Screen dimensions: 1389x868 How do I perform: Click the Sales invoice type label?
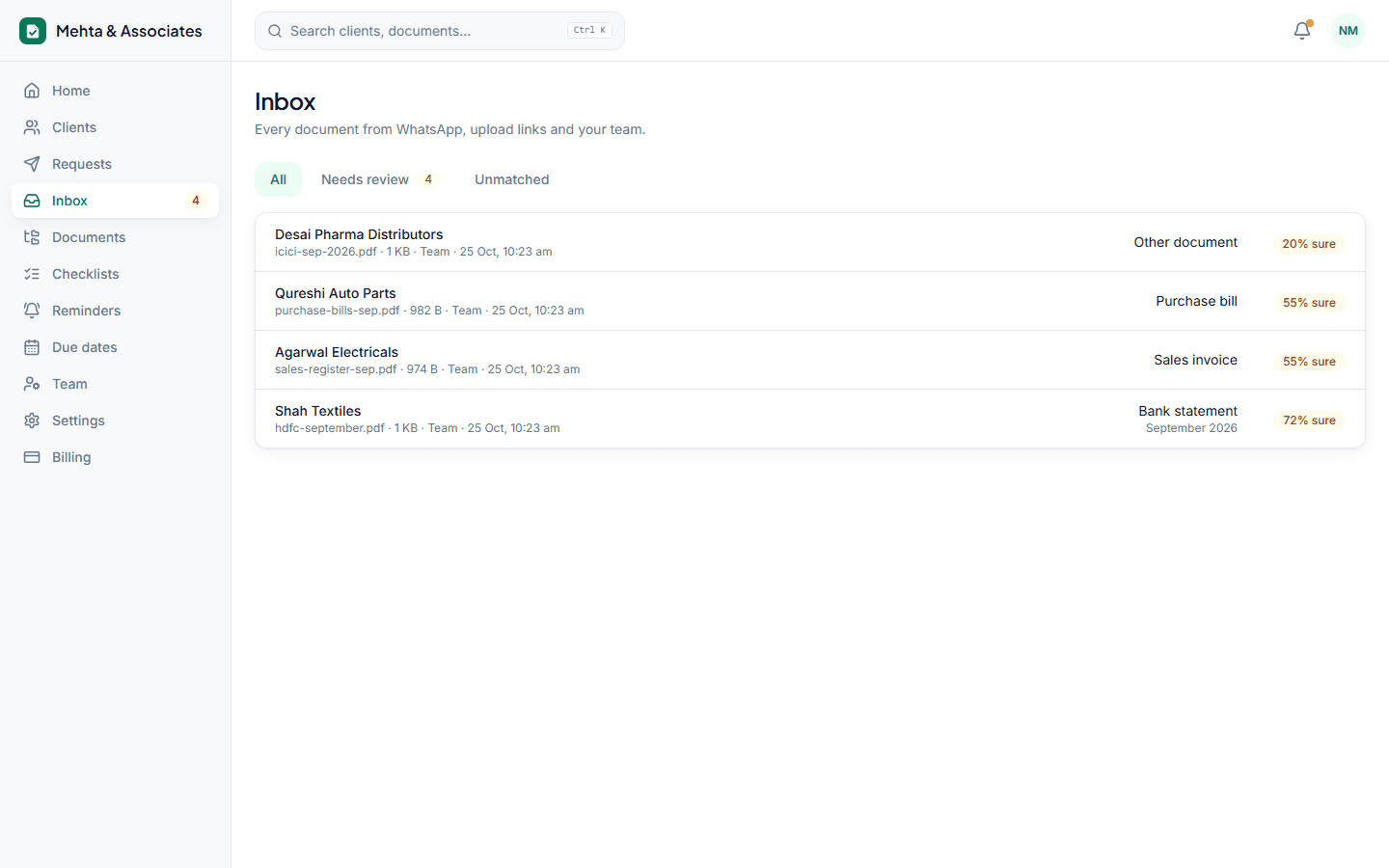[1195, 360]
